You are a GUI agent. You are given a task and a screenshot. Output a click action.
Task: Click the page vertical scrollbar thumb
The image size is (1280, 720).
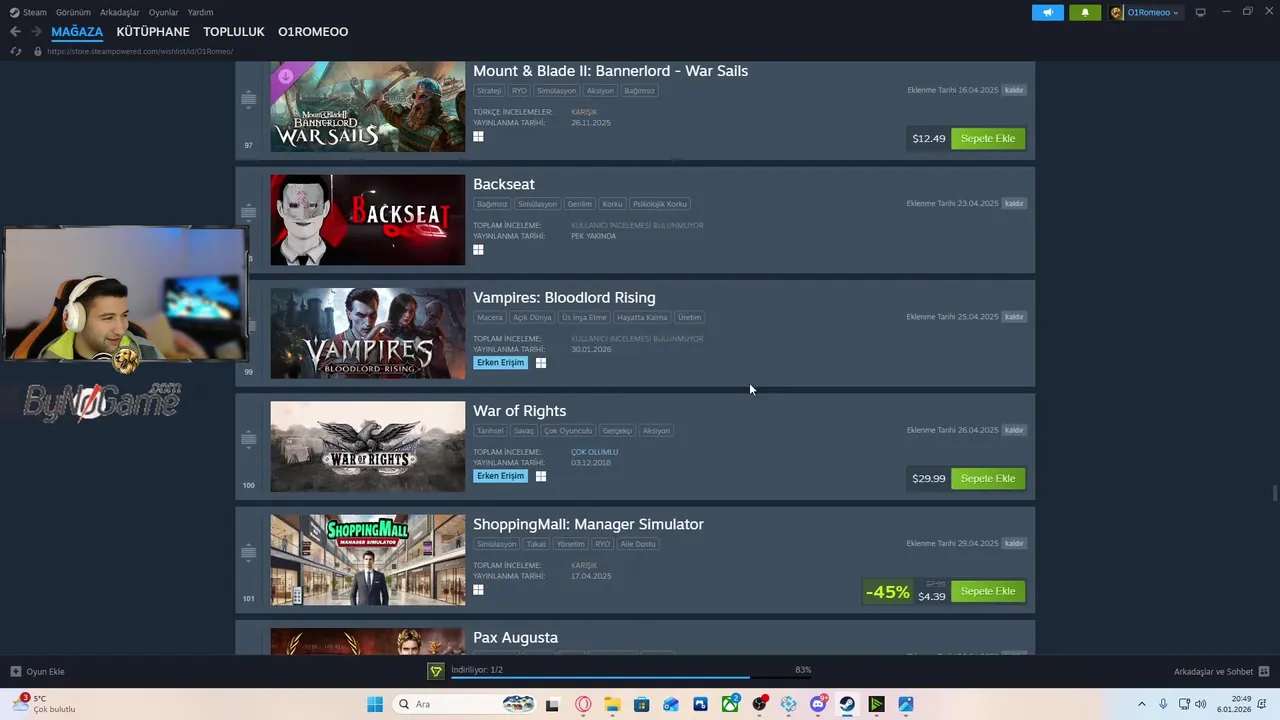(x=1274, y=494)
